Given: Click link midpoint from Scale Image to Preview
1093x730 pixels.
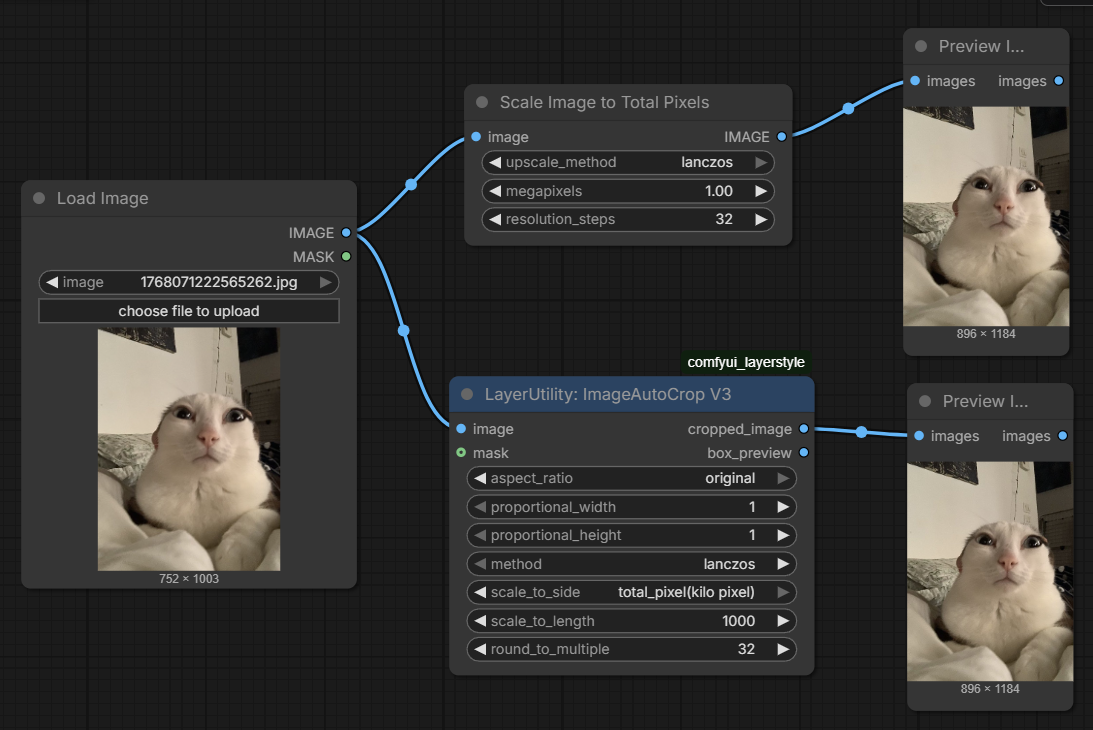Looking at the screenshot, I should (x=848, y=108).
